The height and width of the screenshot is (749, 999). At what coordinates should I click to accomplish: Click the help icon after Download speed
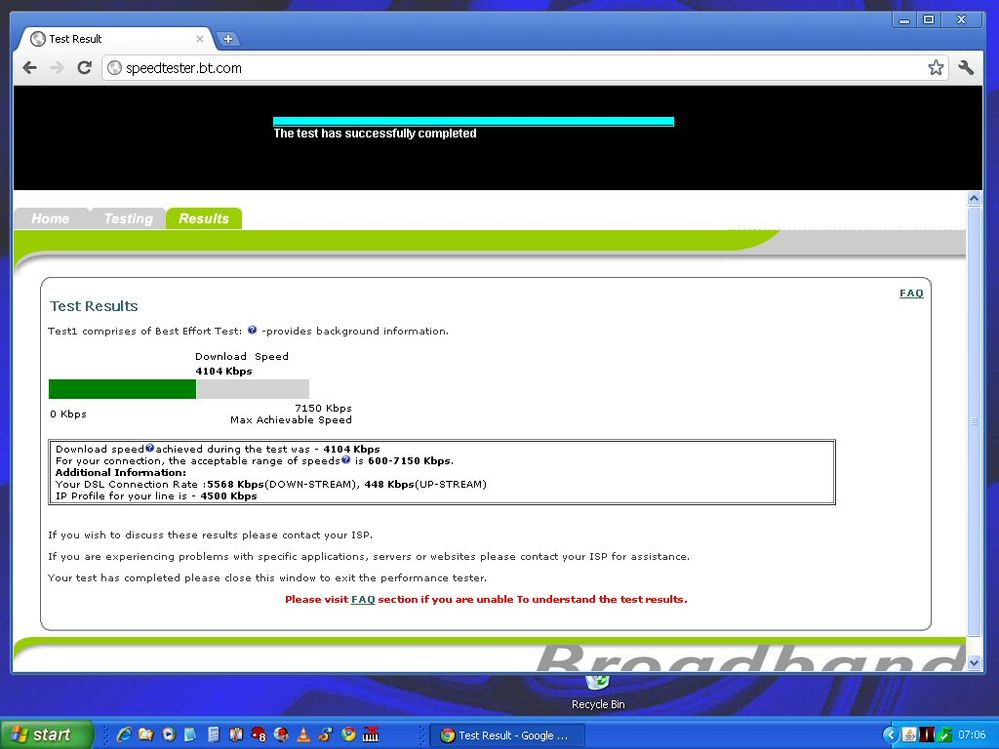[x=150, y=448]
